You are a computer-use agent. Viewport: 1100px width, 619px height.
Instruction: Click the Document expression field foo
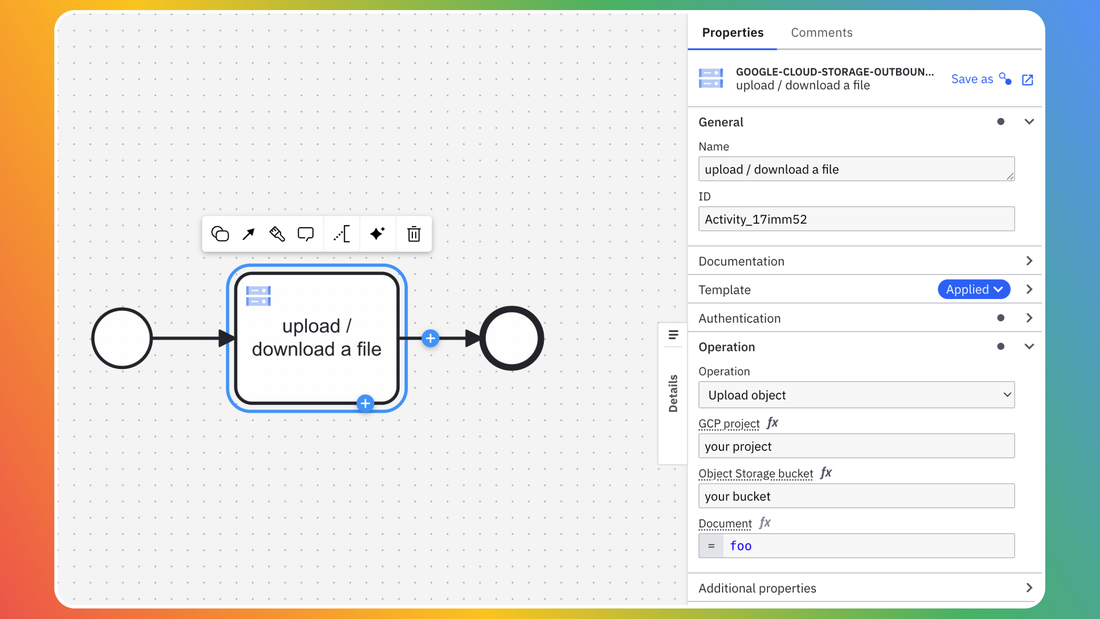pyautogui.click(x=868, y=546)
